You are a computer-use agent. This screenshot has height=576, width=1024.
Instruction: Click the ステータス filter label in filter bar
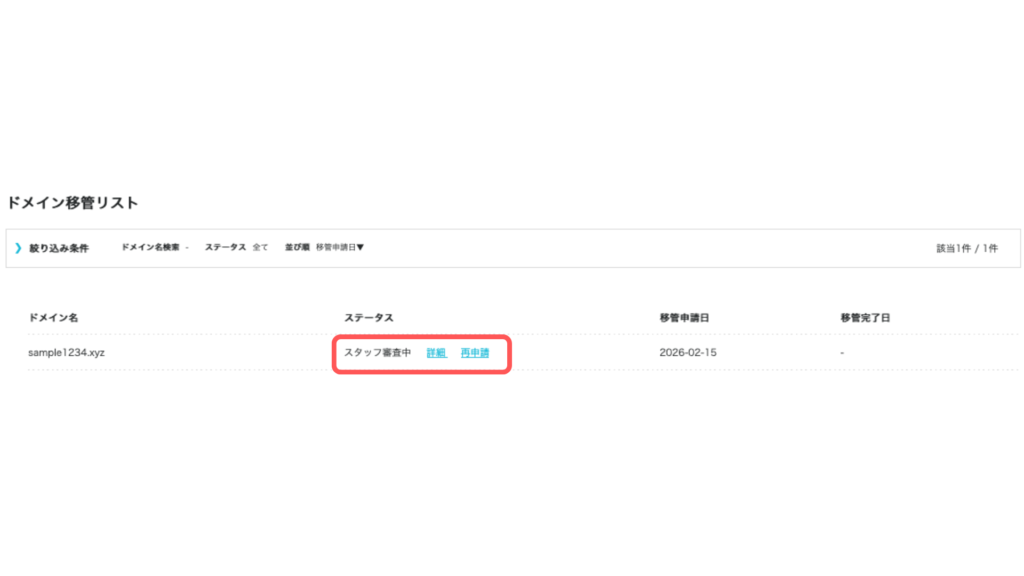click(x=225, y=247)
